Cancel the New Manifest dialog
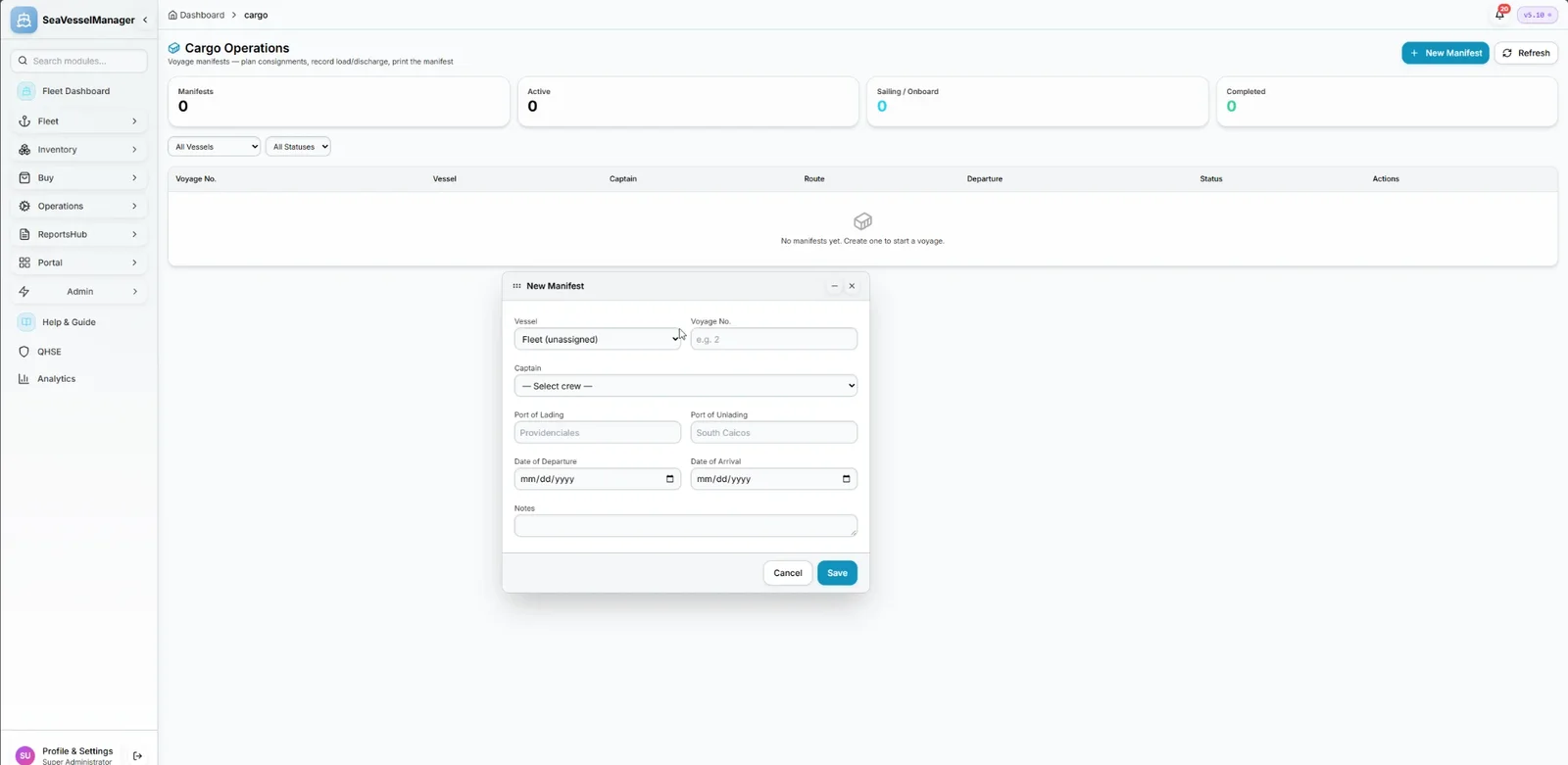Viewport: 1568px width, 765px height. tap(787, 573)
